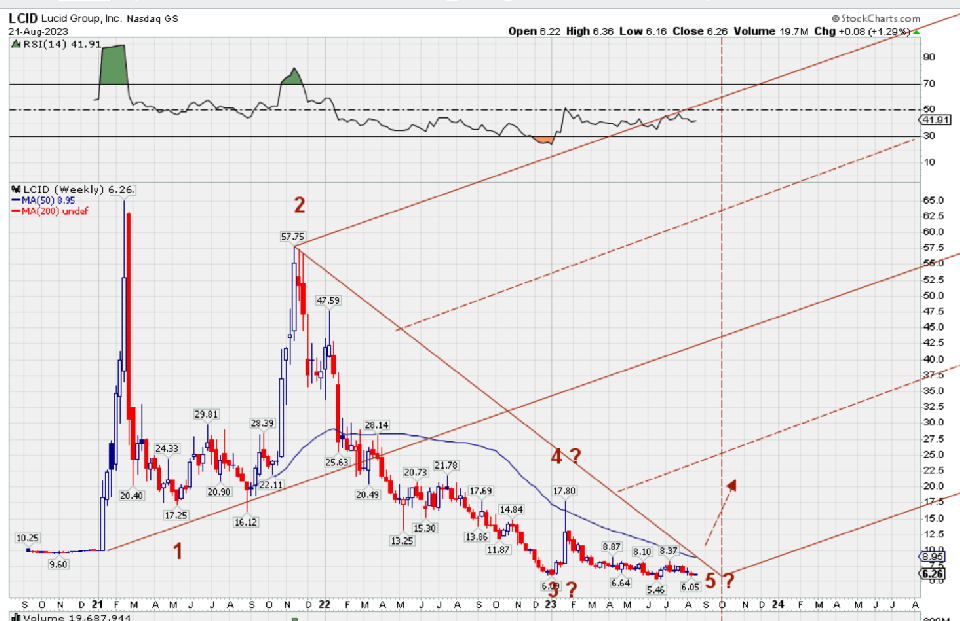Click the Volume 19.7M header value

pos(770,31)
